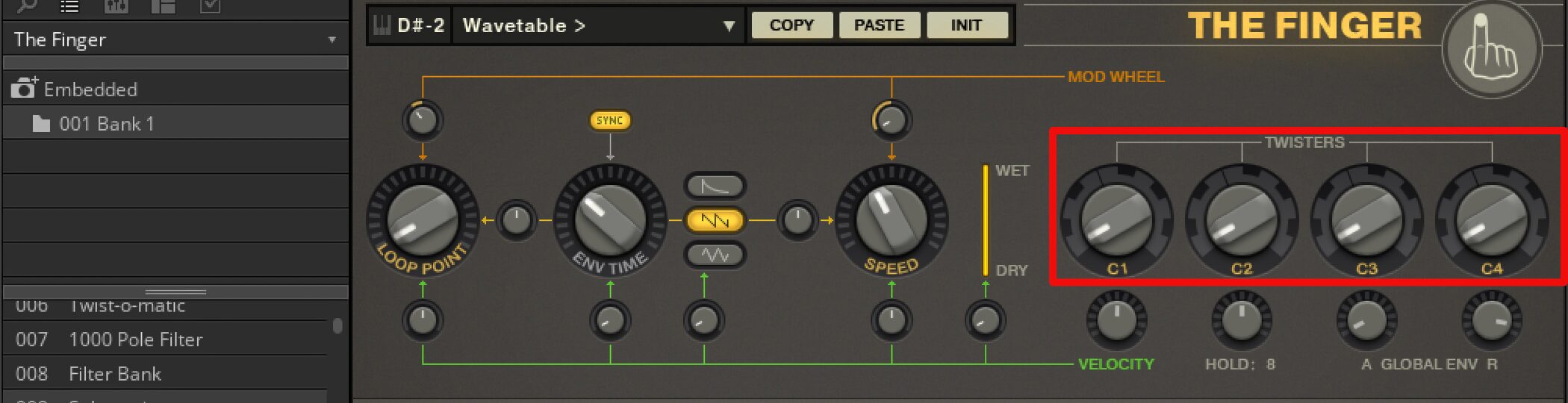Screen dimensions: 1568x403
Task: Click the camera icon beside Embedded
Action: point(24,89)
